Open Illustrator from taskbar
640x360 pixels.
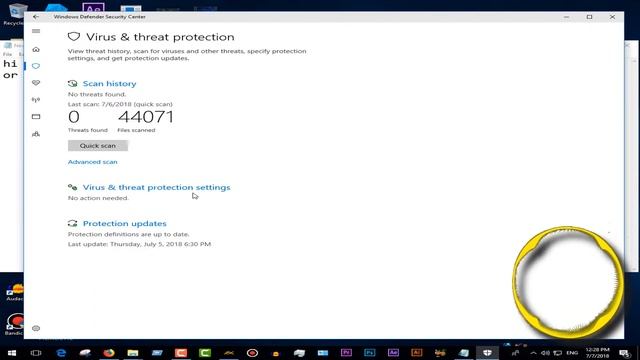coord(416,353)
